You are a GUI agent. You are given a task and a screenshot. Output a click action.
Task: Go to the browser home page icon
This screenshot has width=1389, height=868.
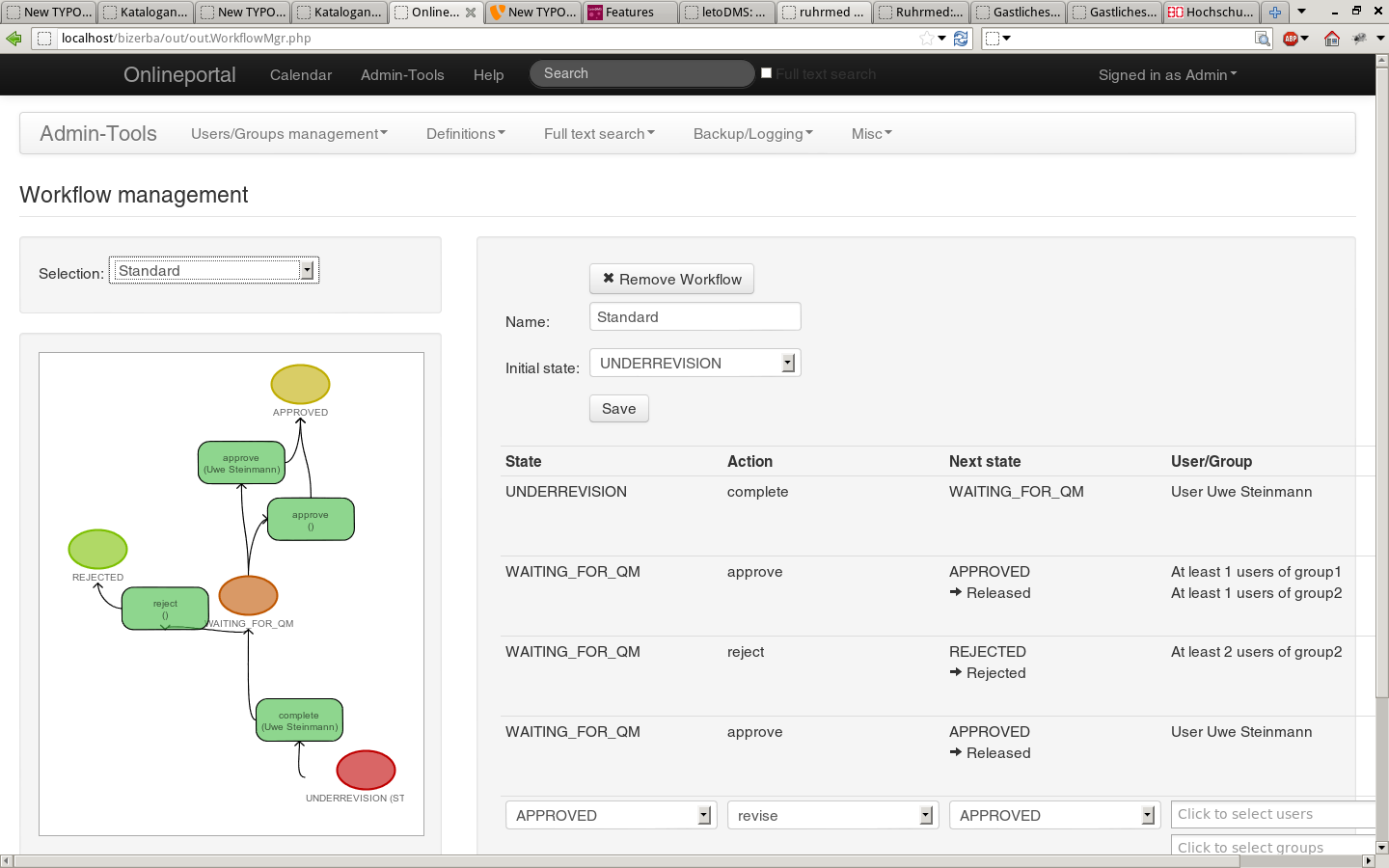(1332, 39)
